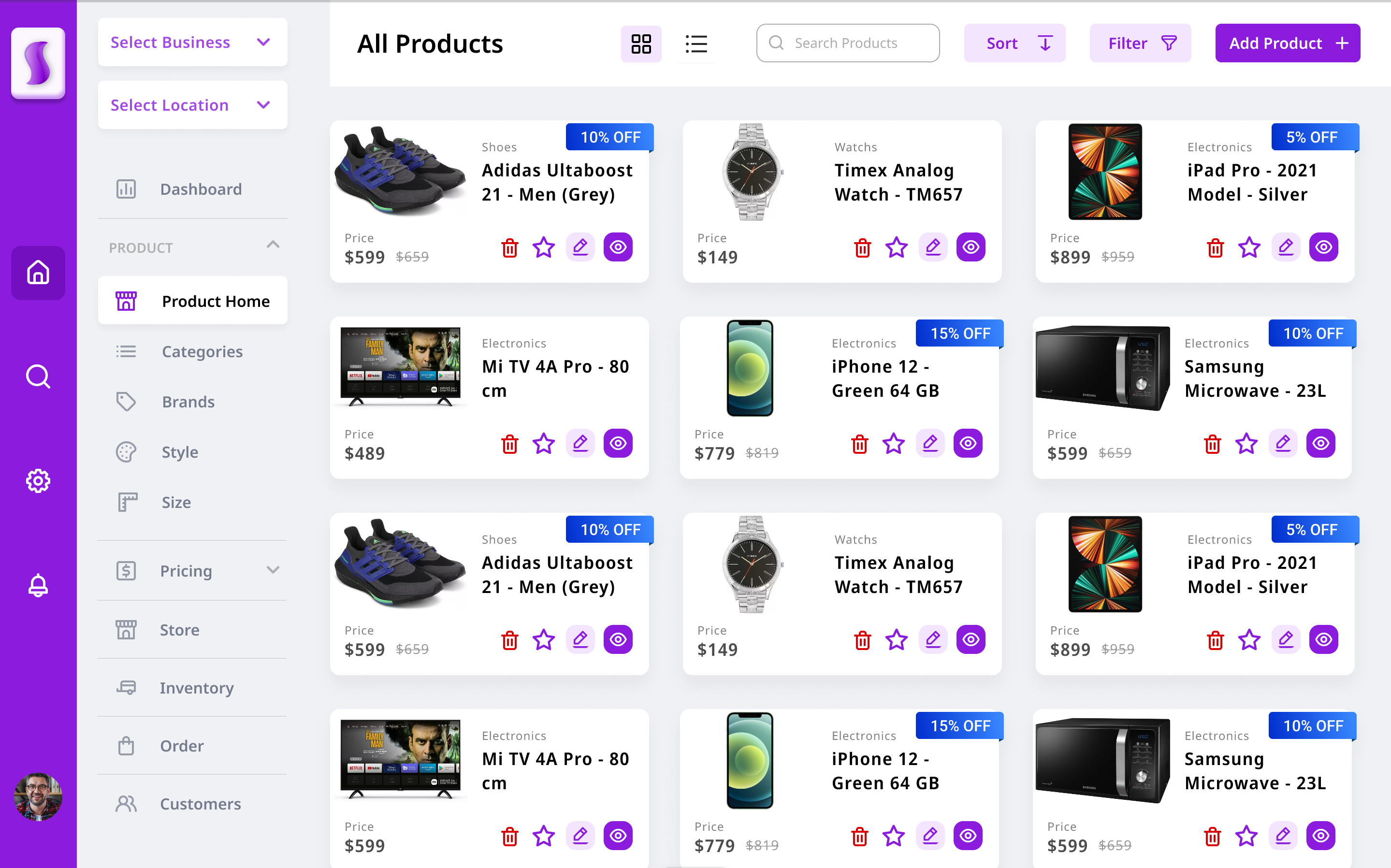Click the Add Product button
Screen dimensions: 1391x868
coord(1287,43)
